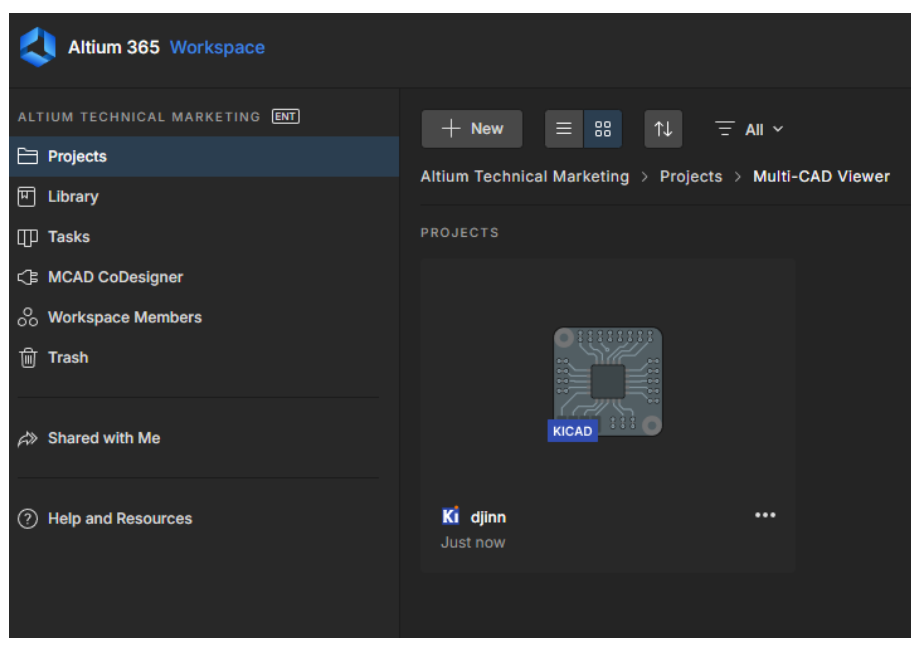Click the Tasks board icon
The image size is (922, 652).
click(x=28, y=237)
